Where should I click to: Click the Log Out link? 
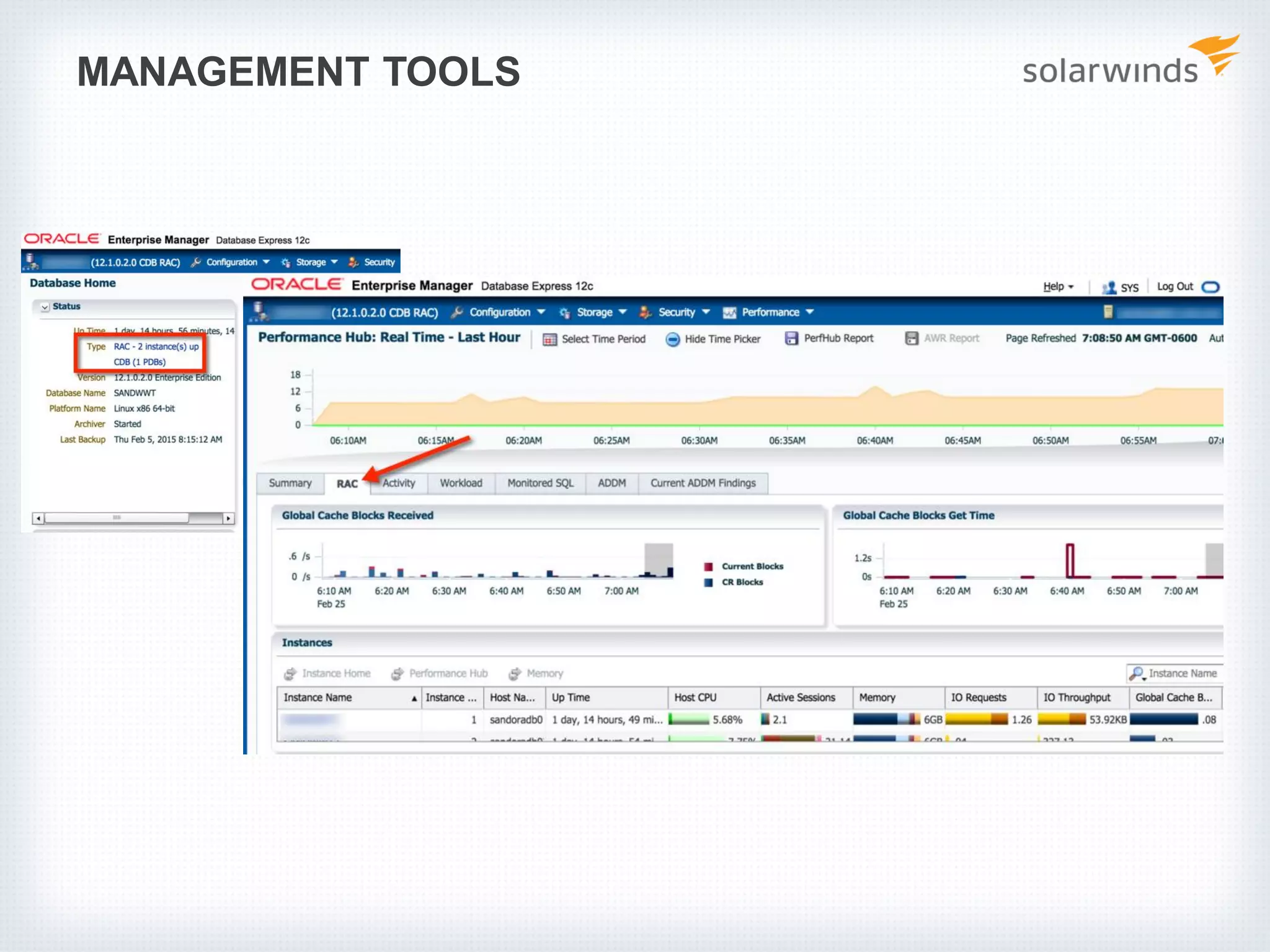(1175, 286)
